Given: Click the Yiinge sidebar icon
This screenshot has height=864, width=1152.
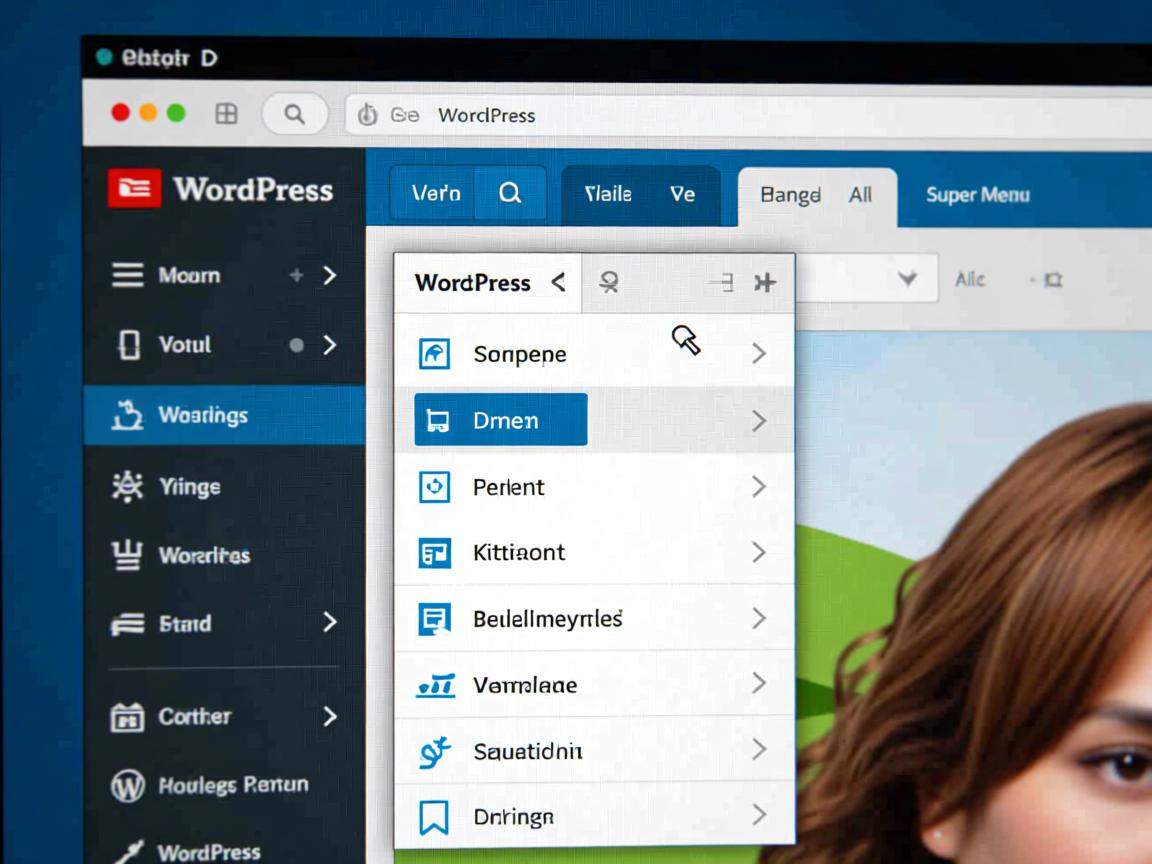Looking at the screenshot, I should tap(126, 487).
